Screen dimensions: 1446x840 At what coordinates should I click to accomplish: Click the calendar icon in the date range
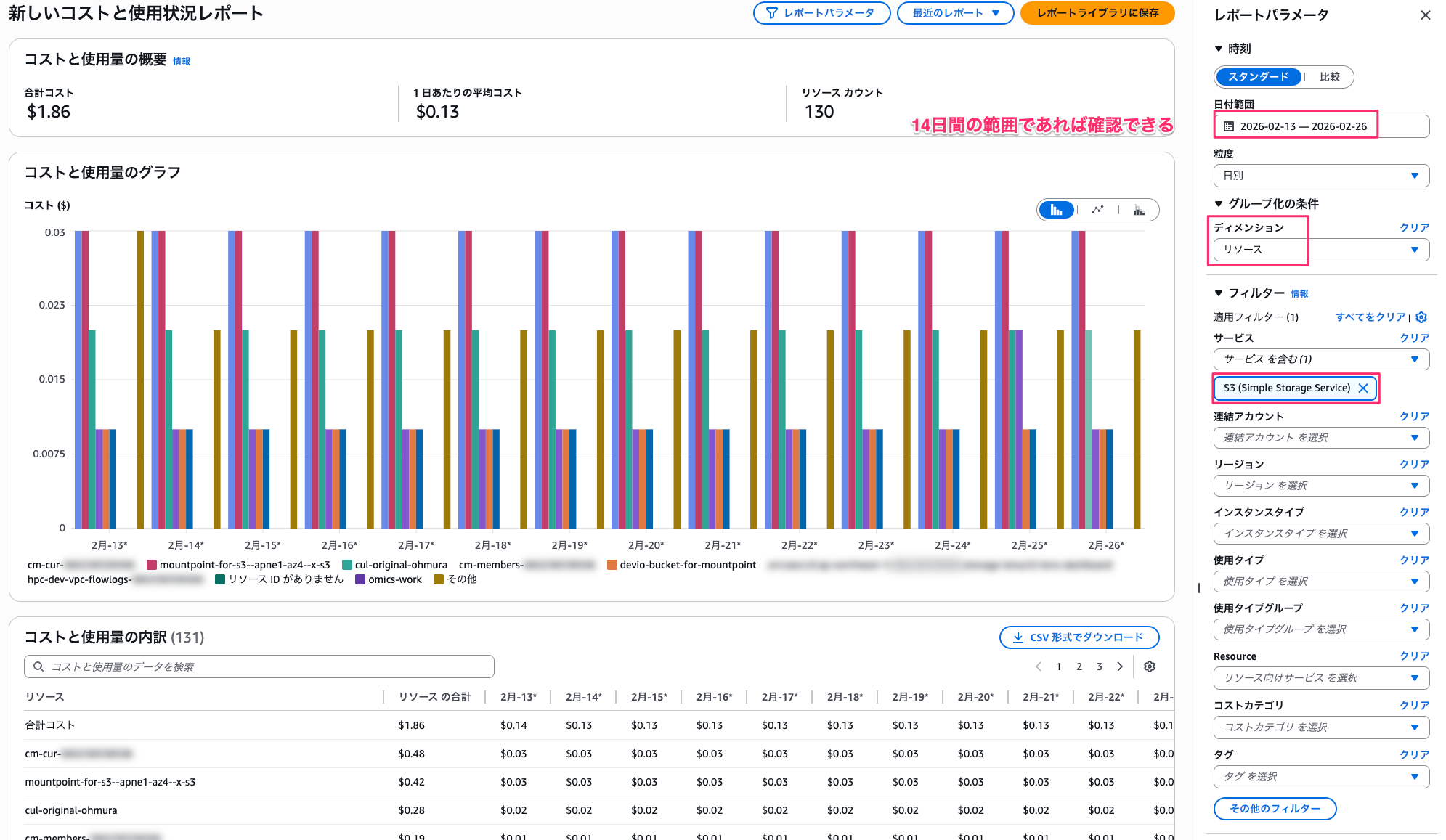tap(1228, 125)
